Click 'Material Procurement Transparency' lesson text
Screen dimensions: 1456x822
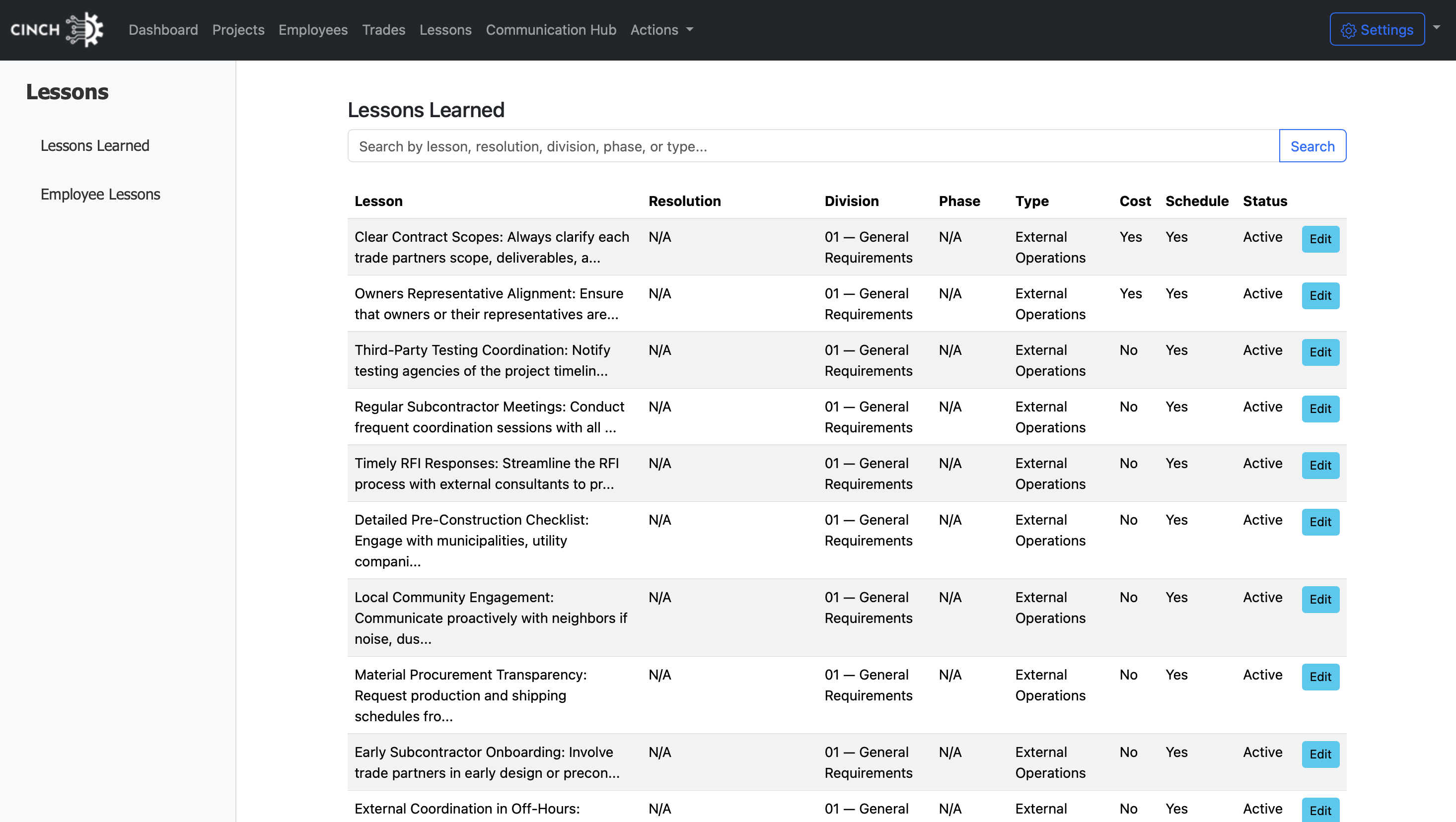pos(470,695)
